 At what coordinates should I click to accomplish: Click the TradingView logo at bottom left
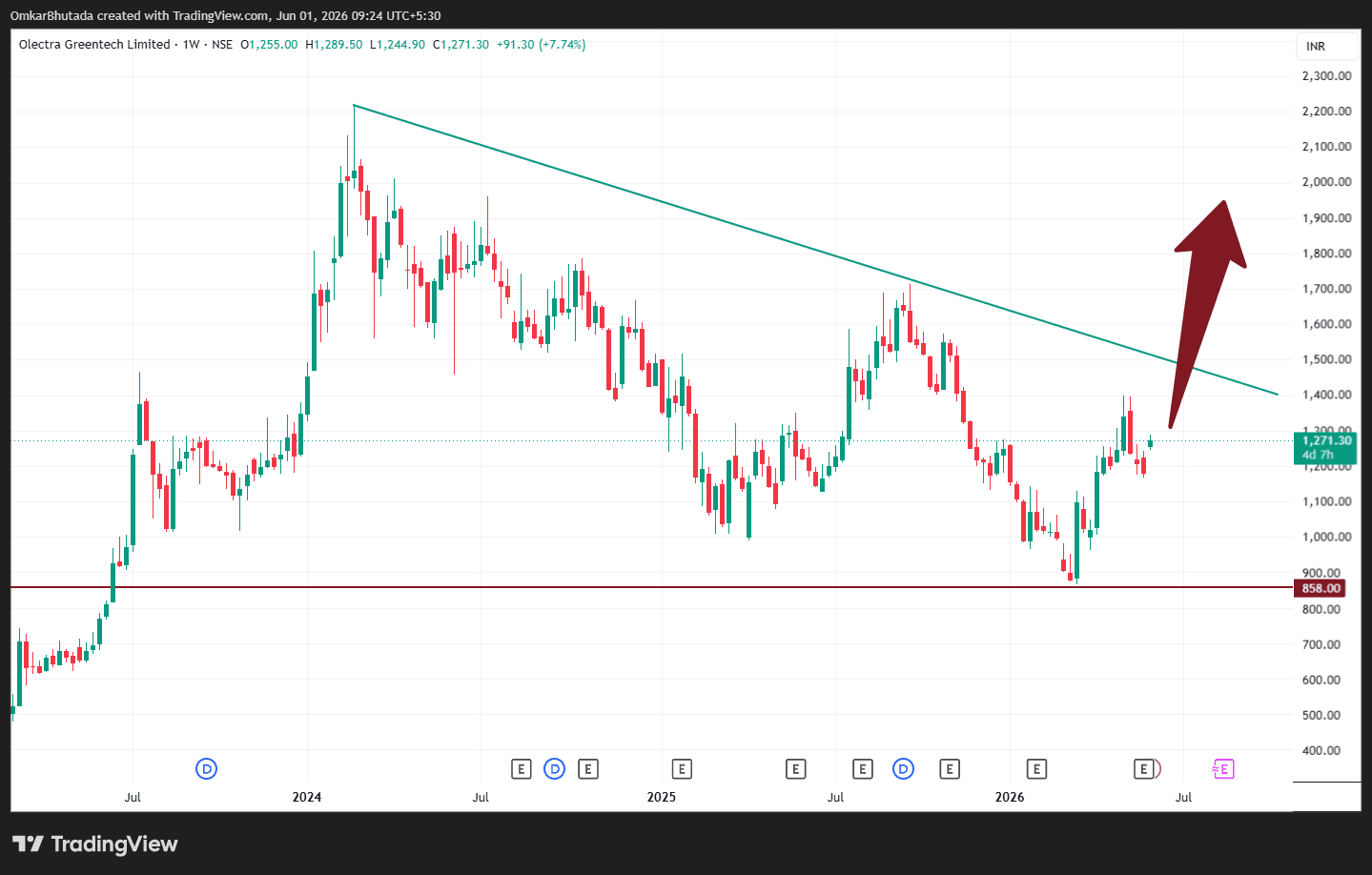tap(95, 844)
